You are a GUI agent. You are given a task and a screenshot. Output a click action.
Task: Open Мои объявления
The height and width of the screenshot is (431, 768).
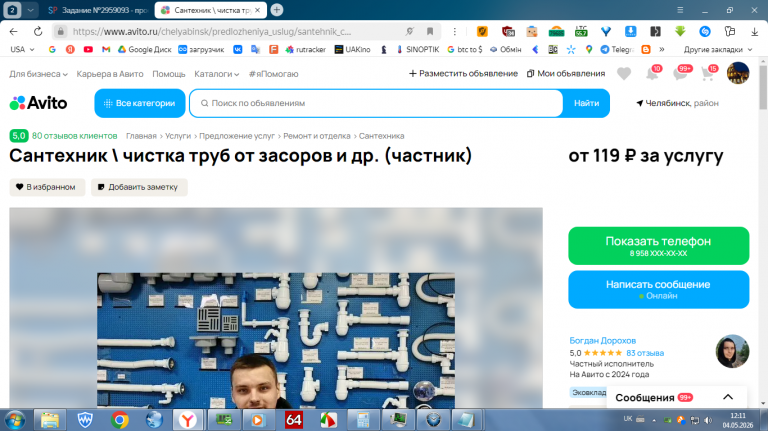[566, 73]
